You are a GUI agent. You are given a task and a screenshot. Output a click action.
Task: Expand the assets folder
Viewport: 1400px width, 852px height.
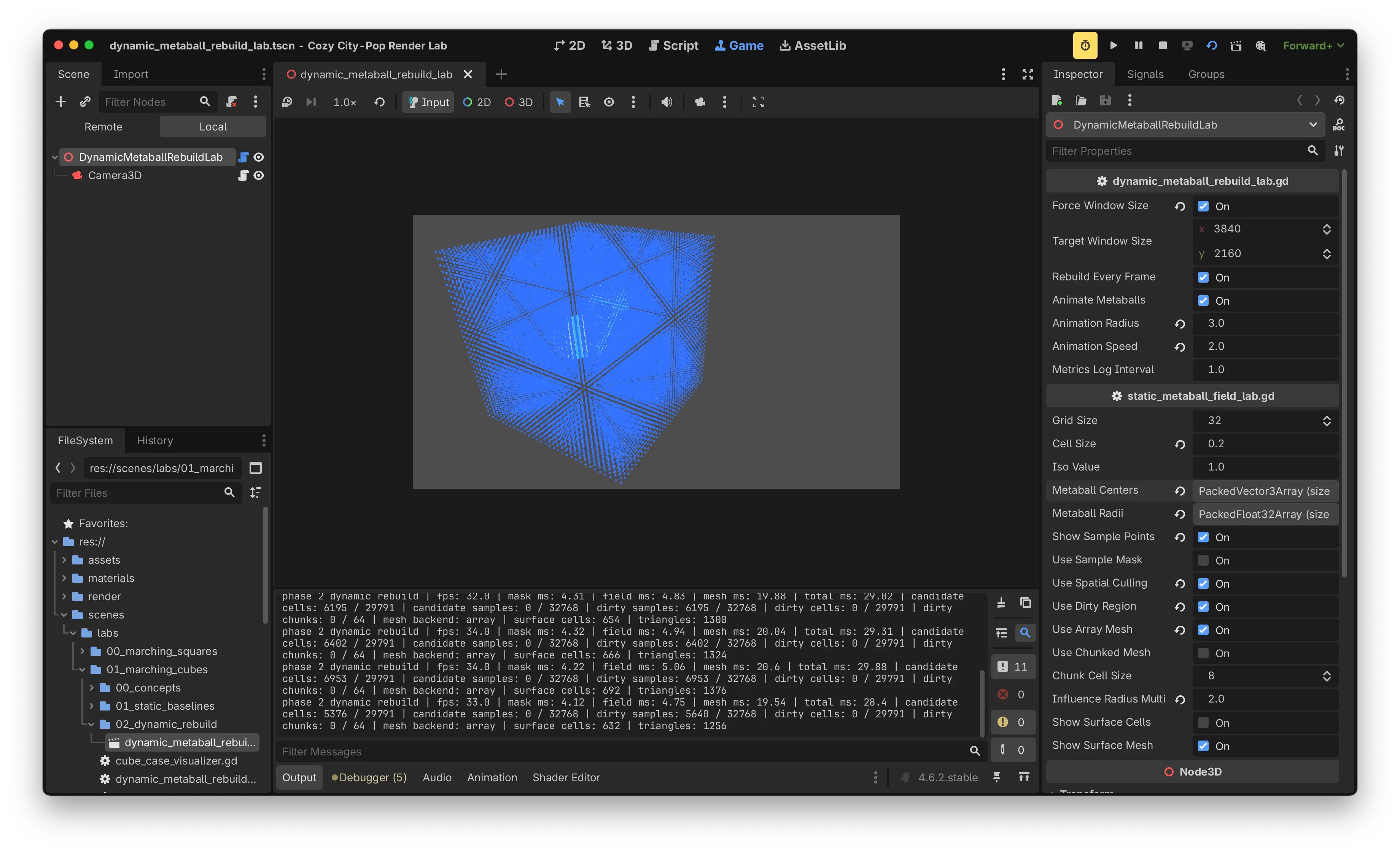(64, 560)
